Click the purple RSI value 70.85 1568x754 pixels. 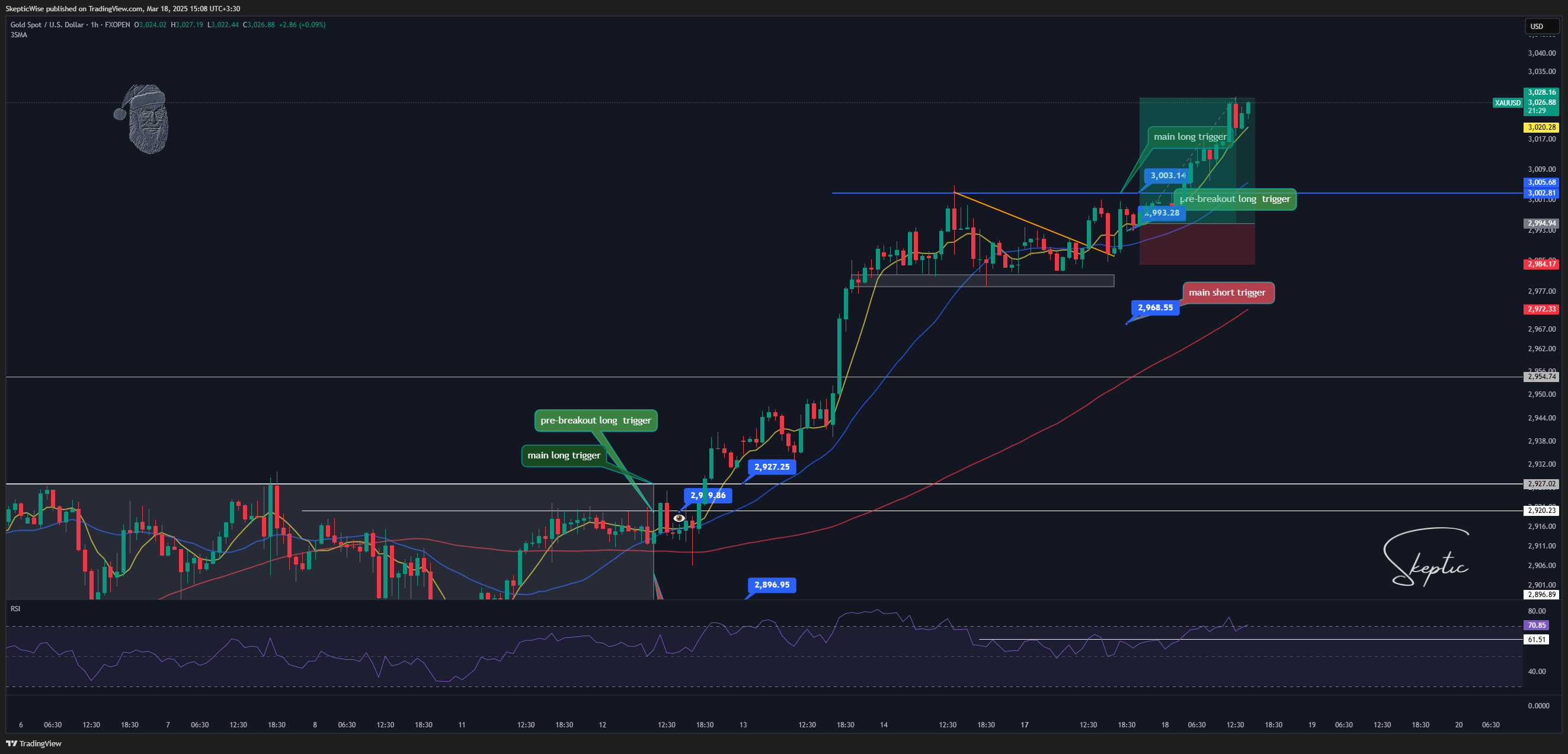tap(1537, 625)
